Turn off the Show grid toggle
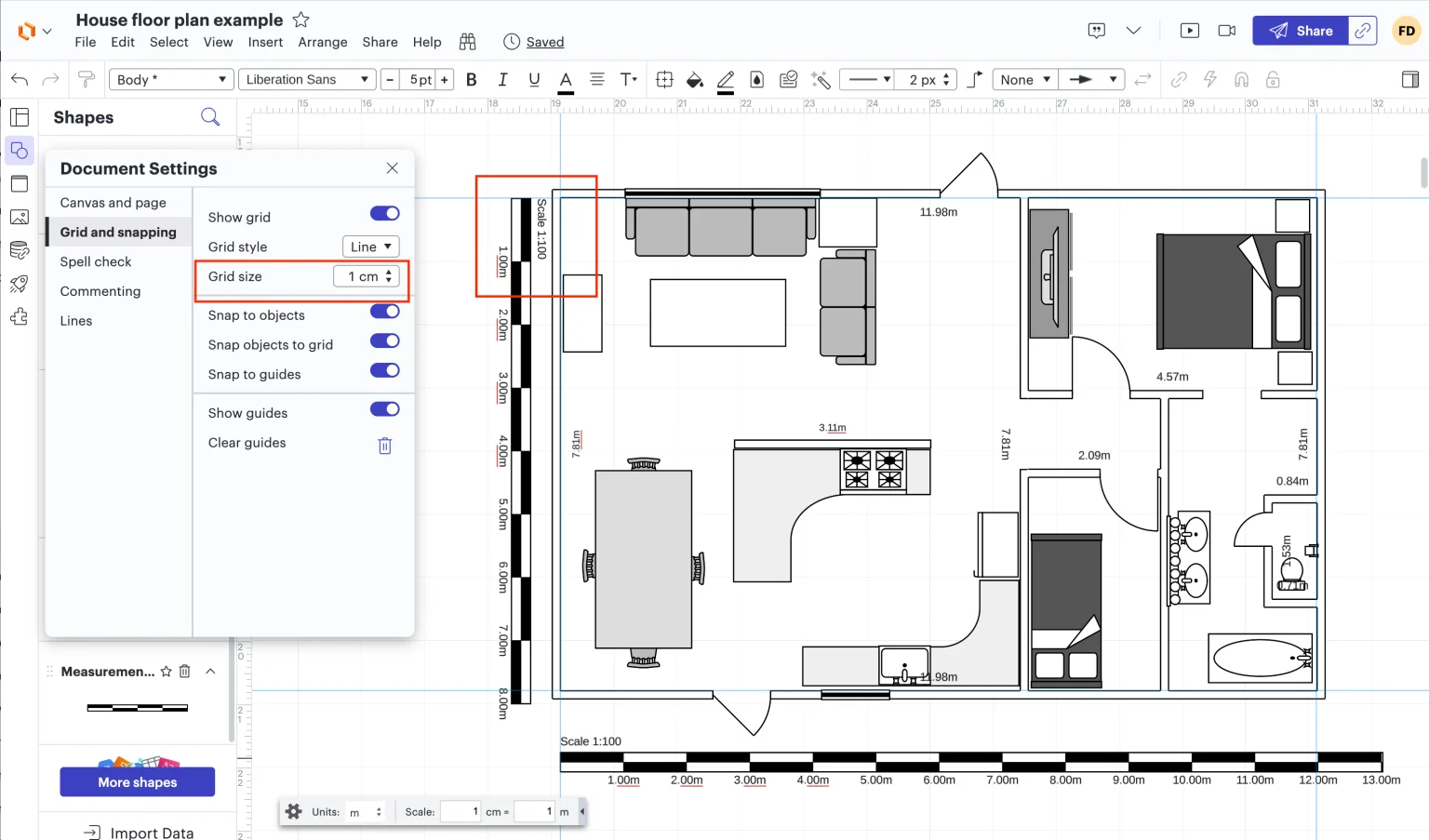Screen dimensions: 1429x840 385,214
